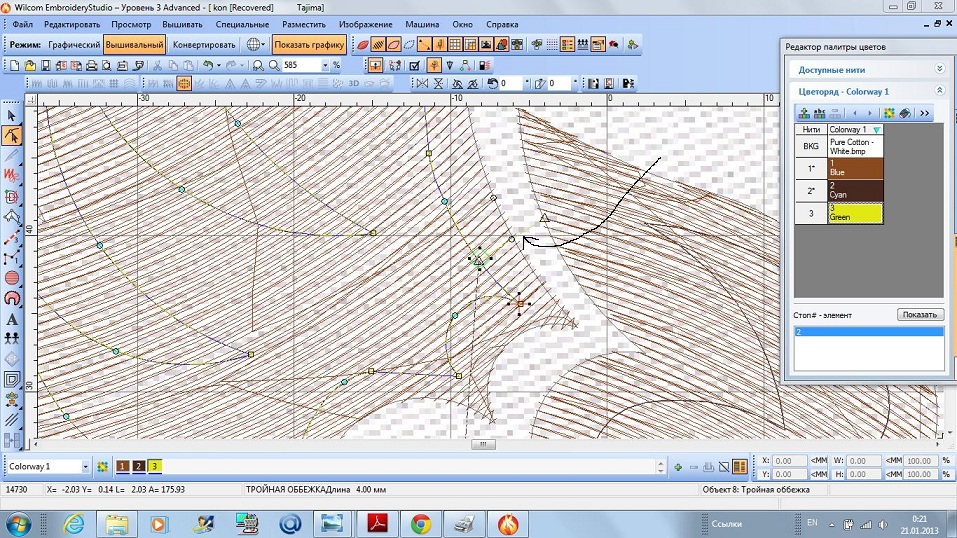Click the Конвертировать button

tap(204, 44)
